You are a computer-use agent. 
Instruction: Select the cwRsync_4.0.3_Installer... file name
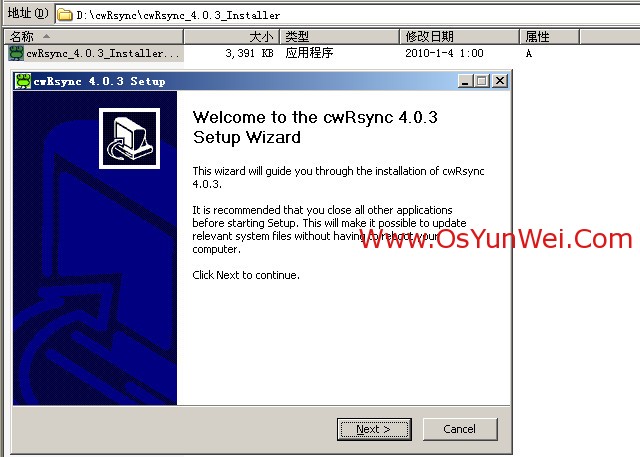click(103, 53)
